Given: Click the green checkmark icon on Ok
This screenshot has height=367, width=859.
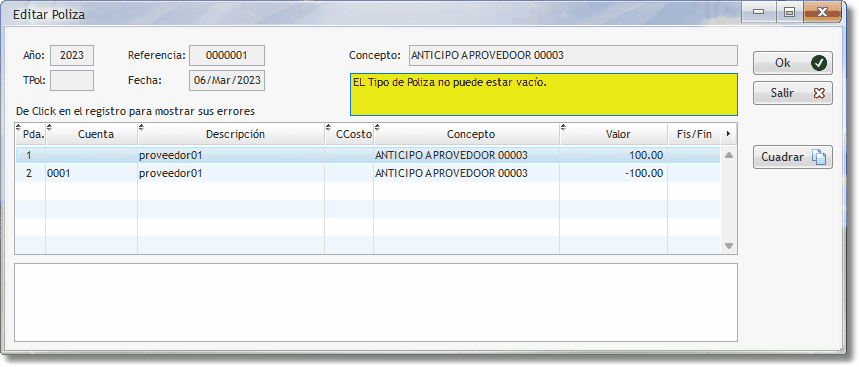Looking at the screenshot, I should [819, 63].
